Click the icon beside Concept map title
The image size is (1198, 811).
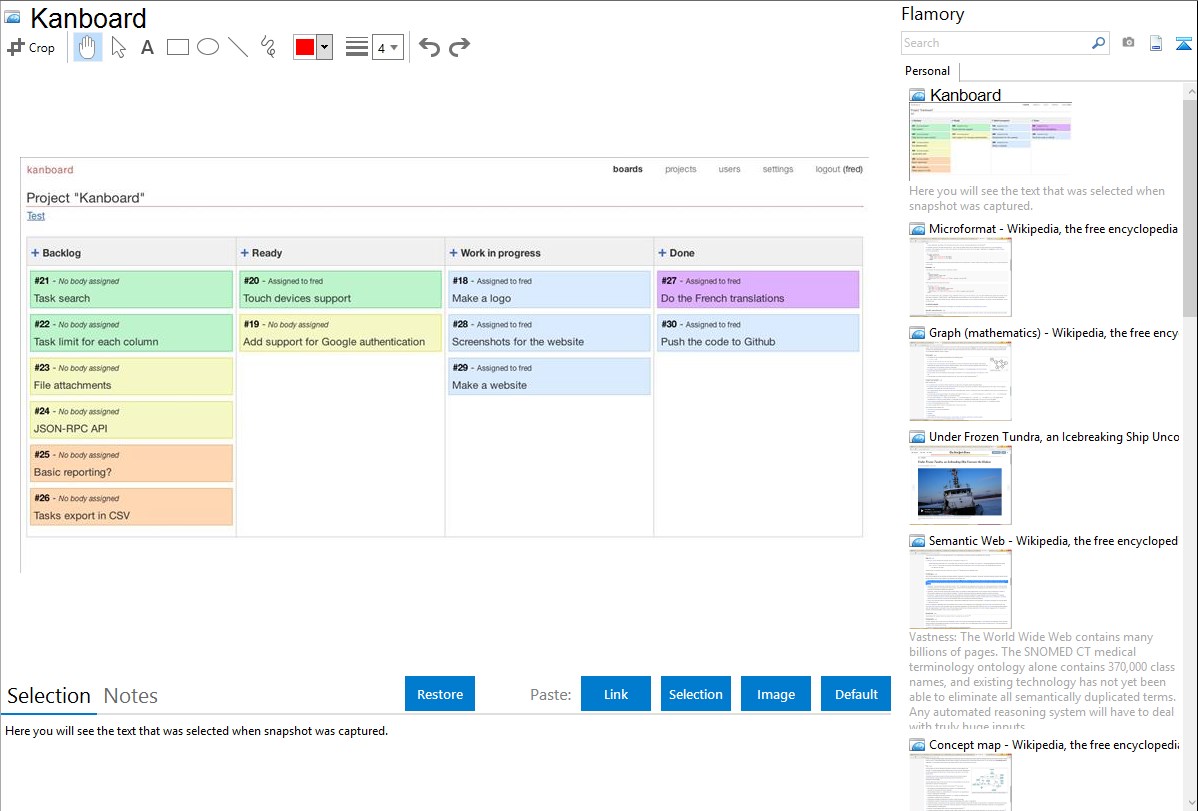click(917, 744)
